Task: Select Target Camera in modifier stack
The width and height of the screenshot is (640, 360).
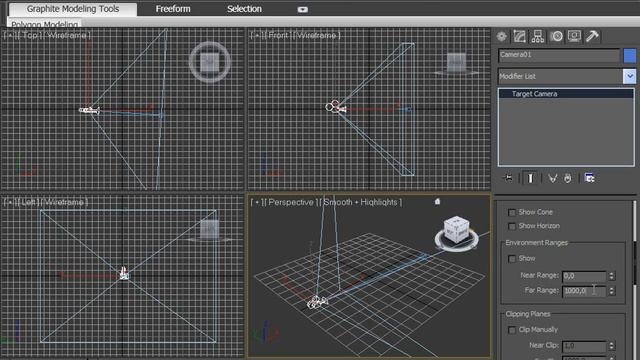Action: 566,94
